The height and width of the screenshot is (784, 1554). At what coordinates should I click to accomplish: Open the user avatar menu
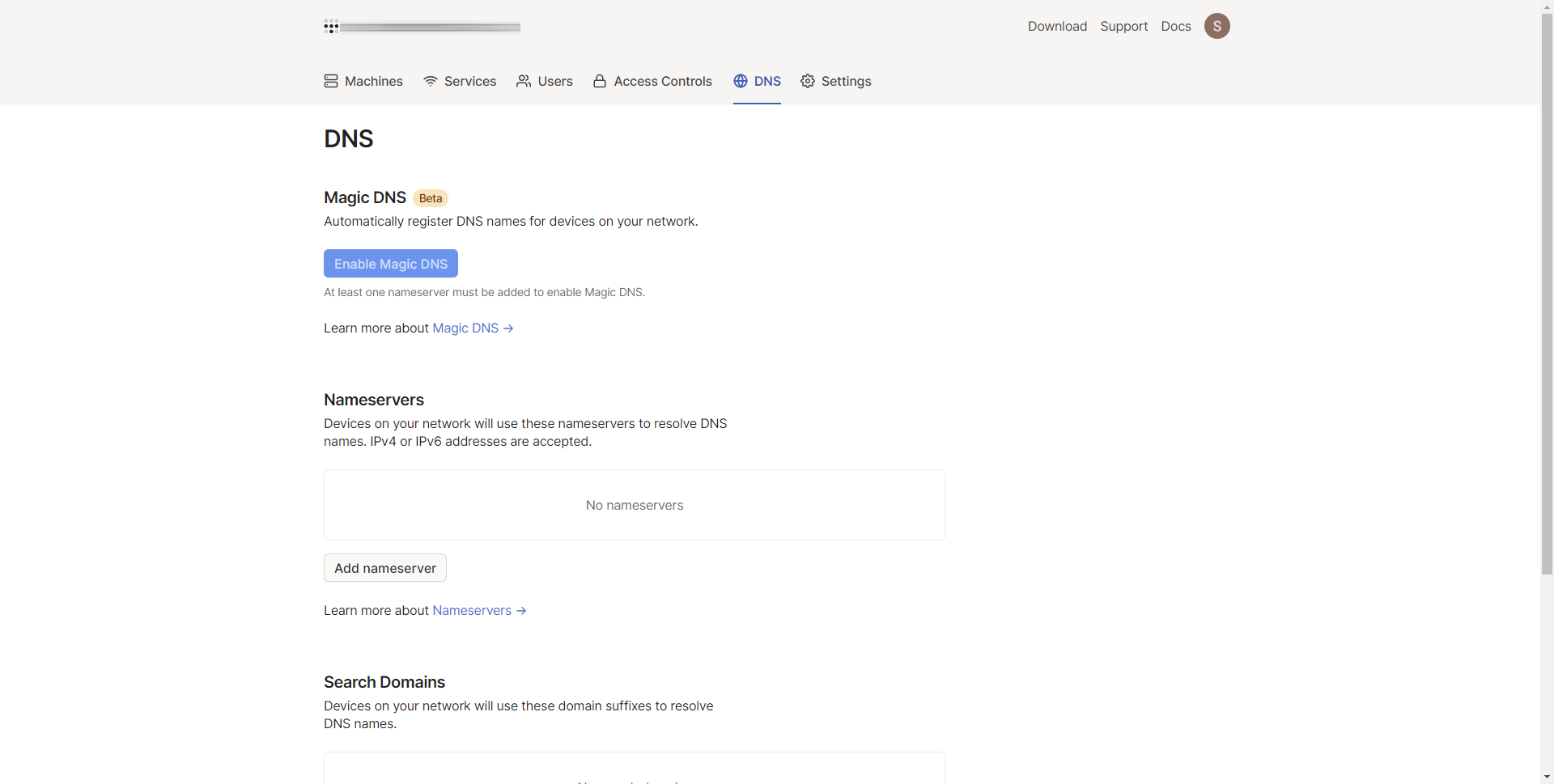click(1216, 26)
